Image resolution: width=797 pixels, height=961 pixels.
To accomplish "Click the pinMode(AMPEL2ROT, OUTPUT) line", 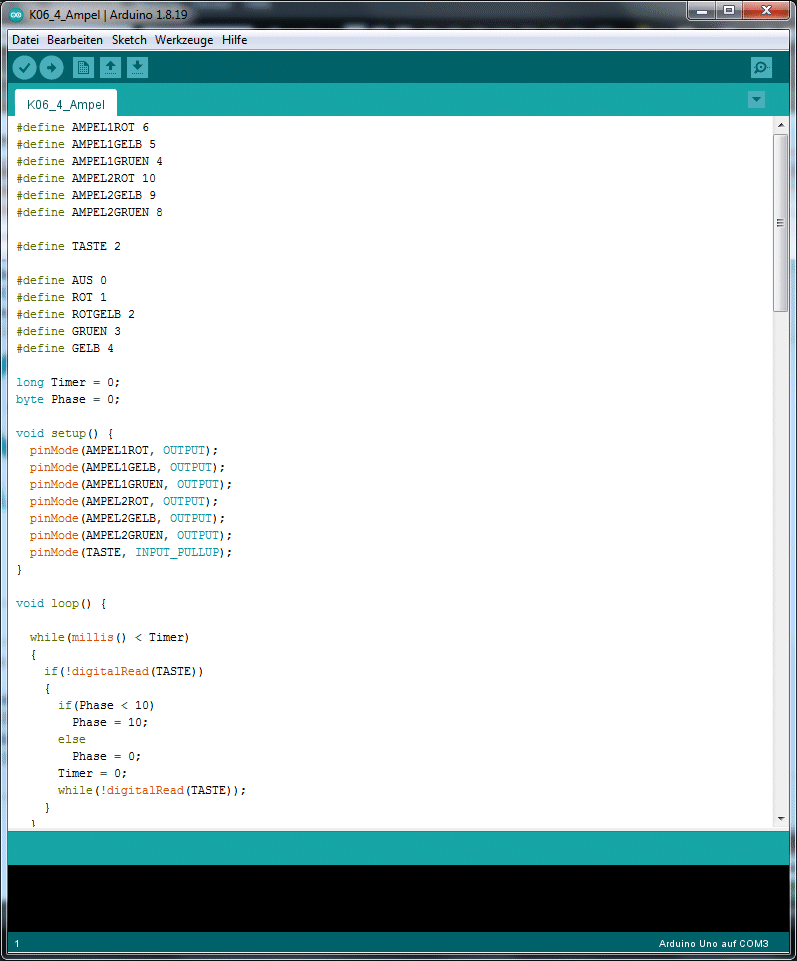I will click(124, 501).
